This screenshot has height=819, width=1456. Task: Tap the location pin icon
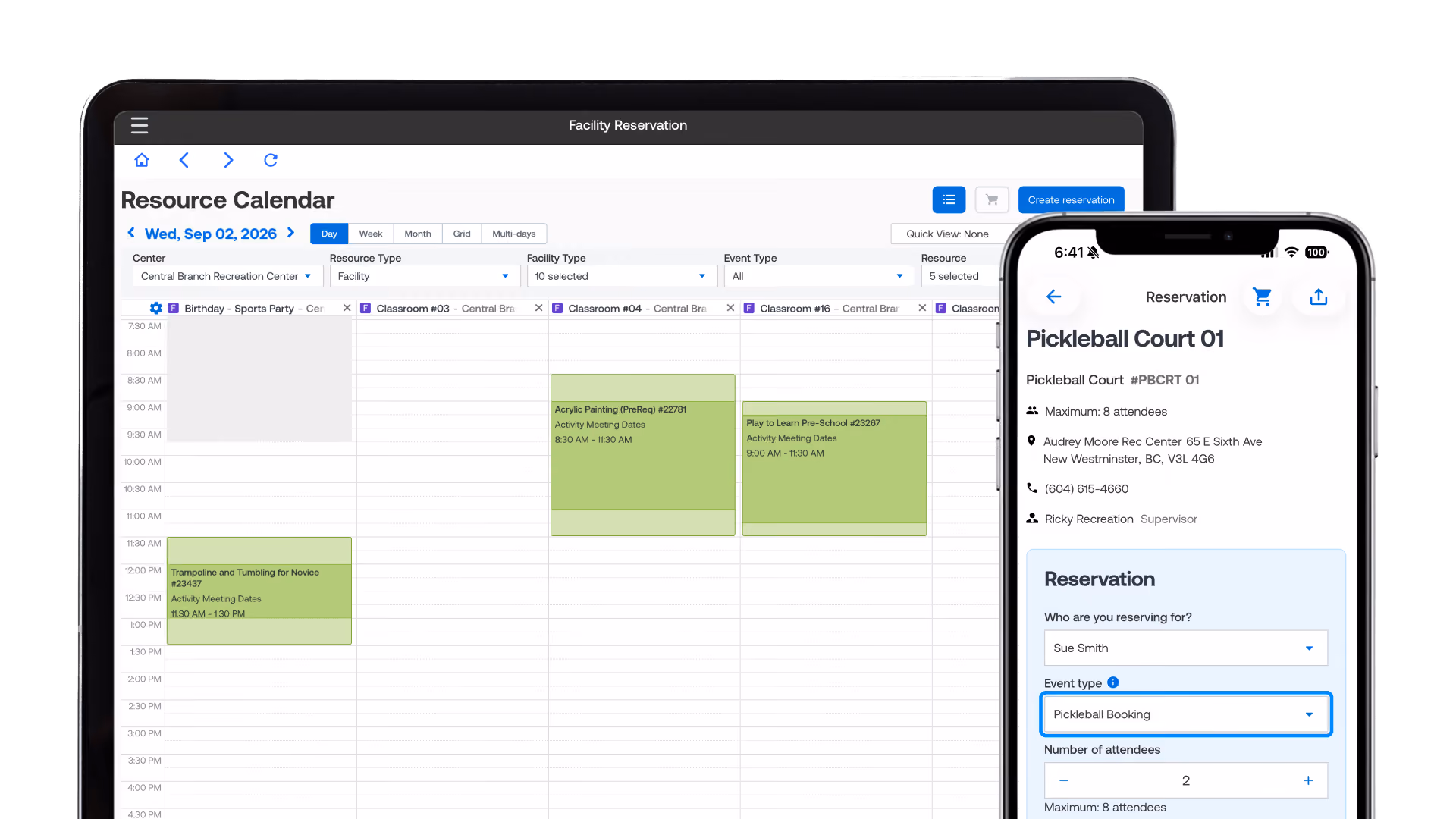(1031, 441)
